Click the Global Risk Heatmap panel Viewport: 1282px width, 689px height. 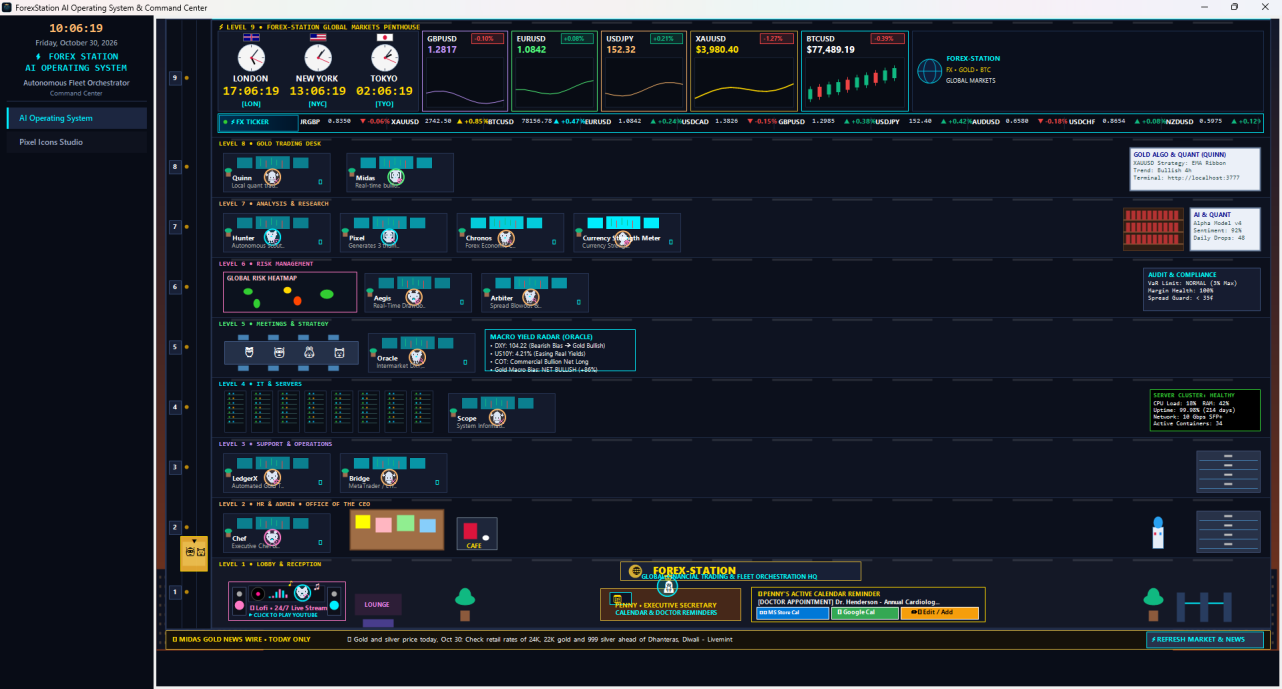(290, 292)
